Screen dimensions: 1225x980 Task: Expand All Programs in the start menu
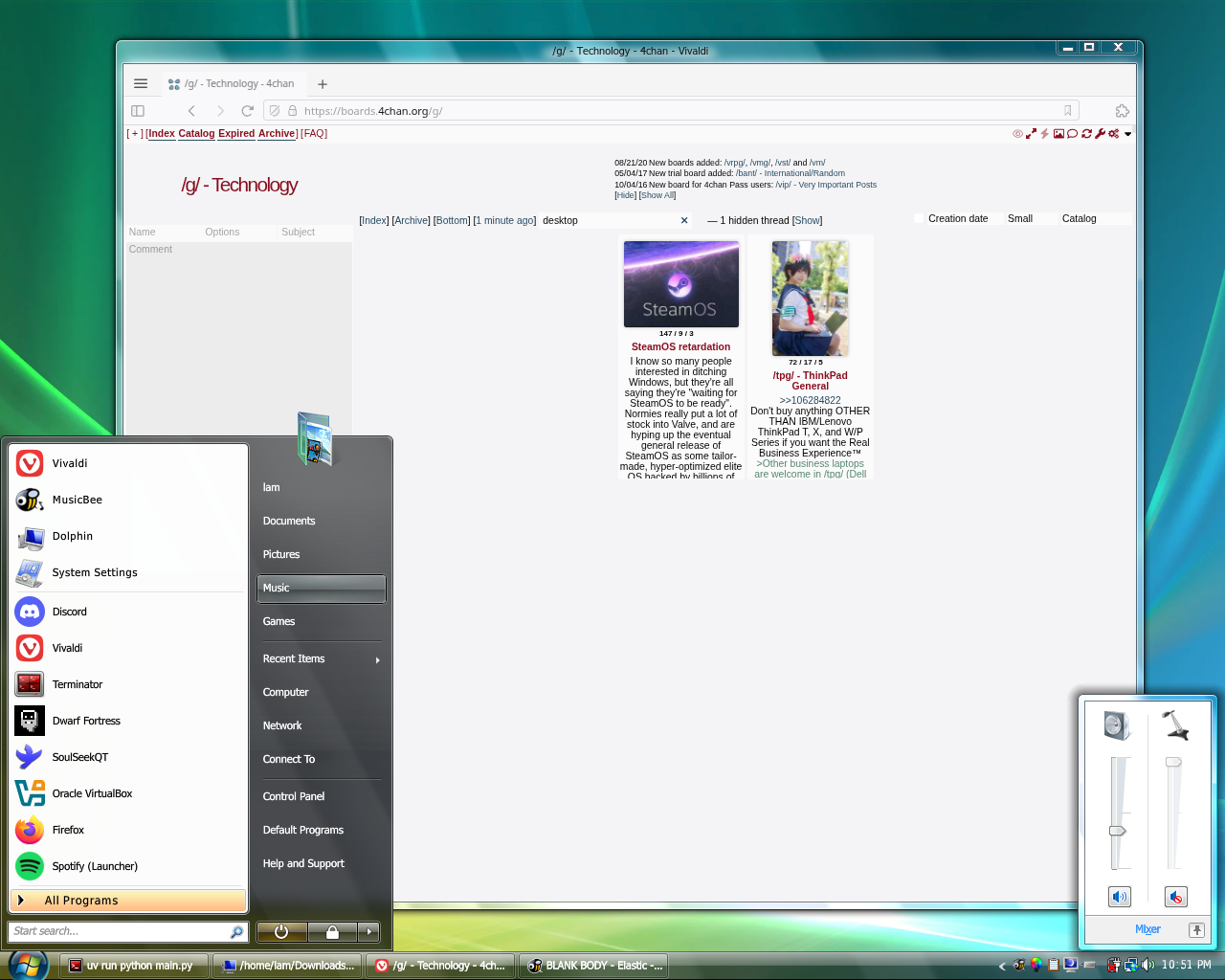(x=128, y=901)
